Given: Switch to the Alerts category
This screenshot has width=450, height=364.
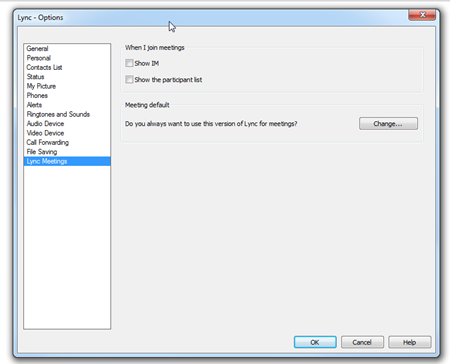Looking at the screenshot, I should point(67,105).
